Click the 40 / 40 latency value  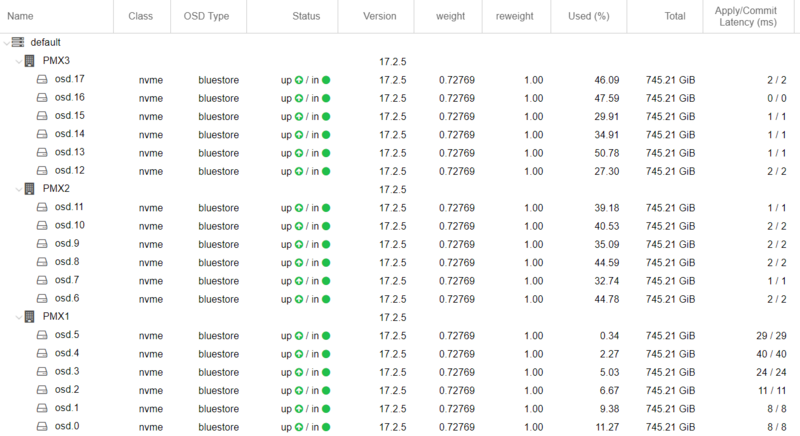(771, 354)
